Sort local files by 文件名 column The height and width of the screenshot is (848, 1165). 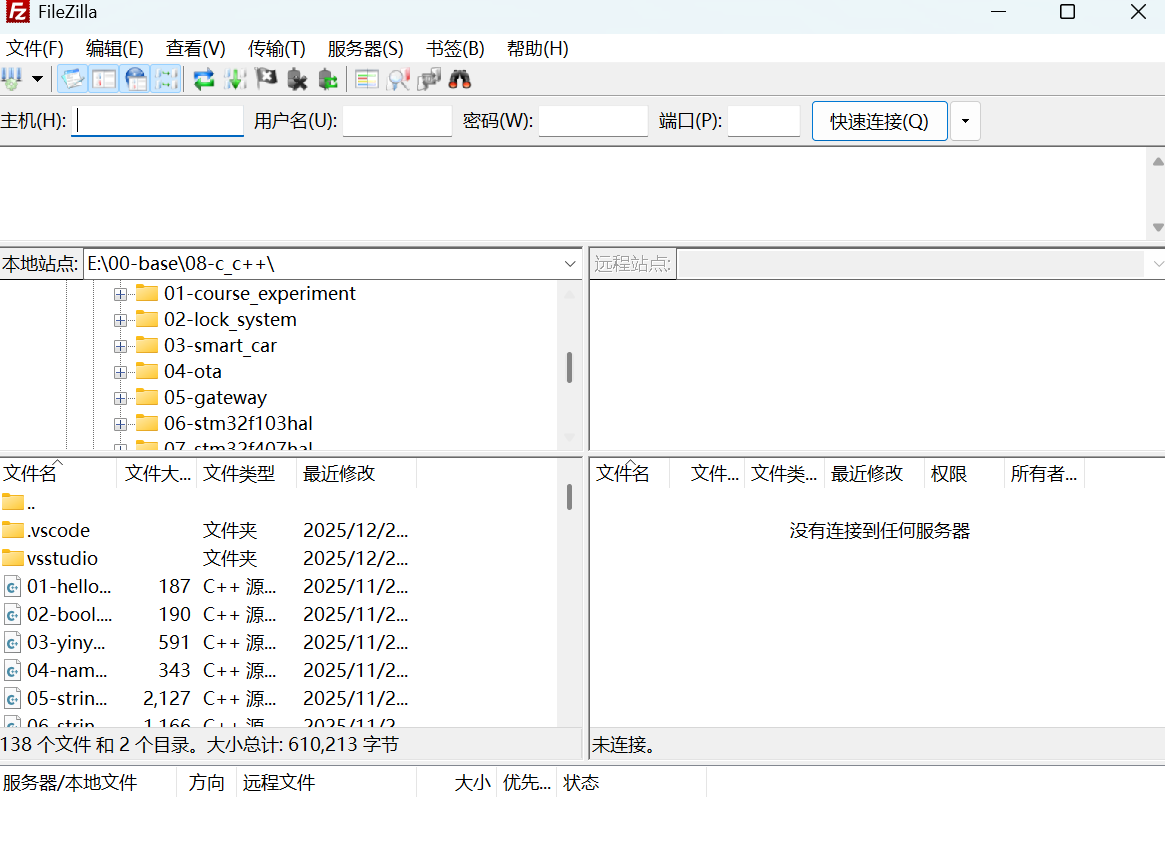pyautogui.click(x=58, y=473)
